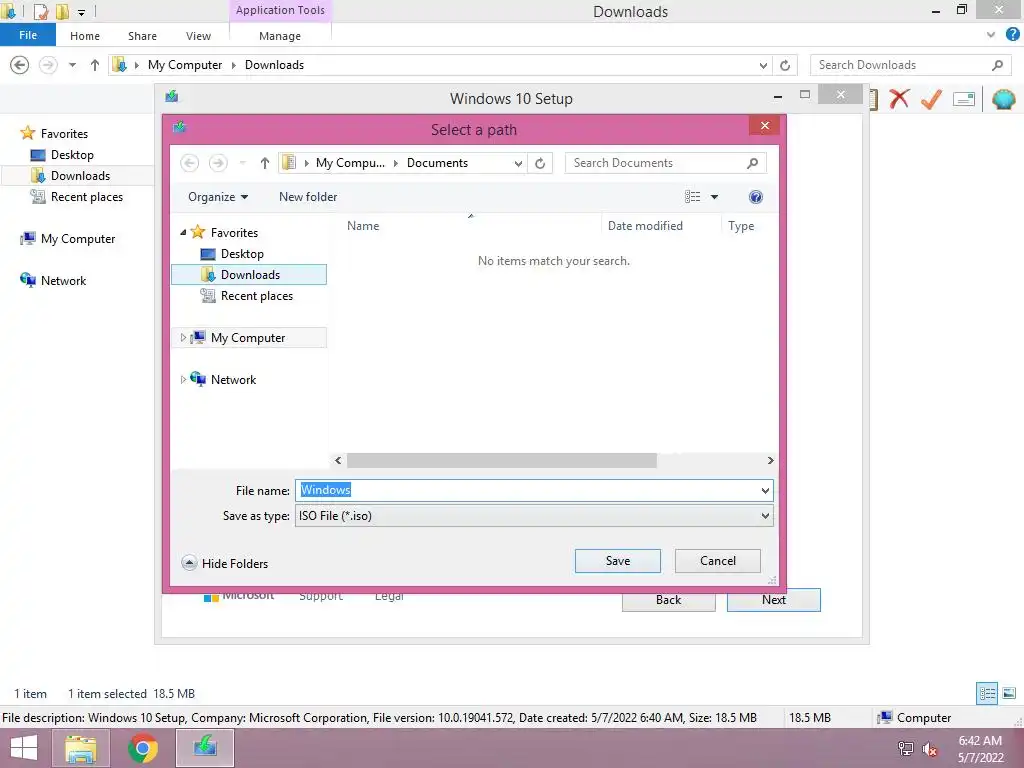Select Desktop in dialog navigation pane
Image resolution: width=1024 pixels, height=768 pixels.
click(x=242, y=253)
